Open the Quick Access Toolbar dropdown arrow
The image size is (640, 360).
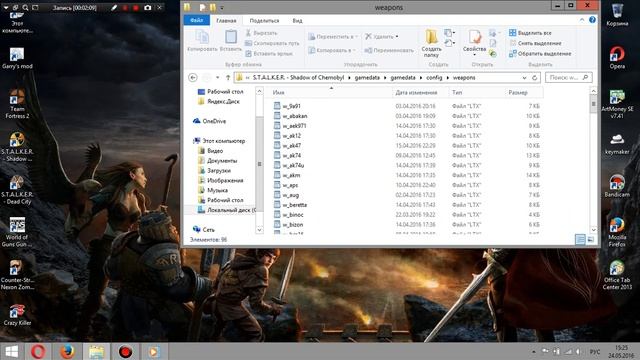[222, 7]
